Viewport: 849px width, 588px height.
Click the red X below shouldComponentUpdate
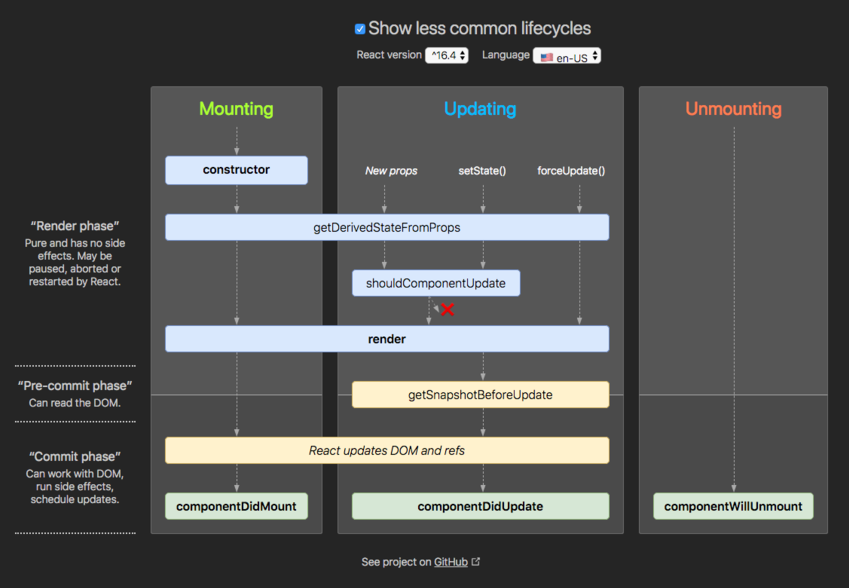(447, 310)
